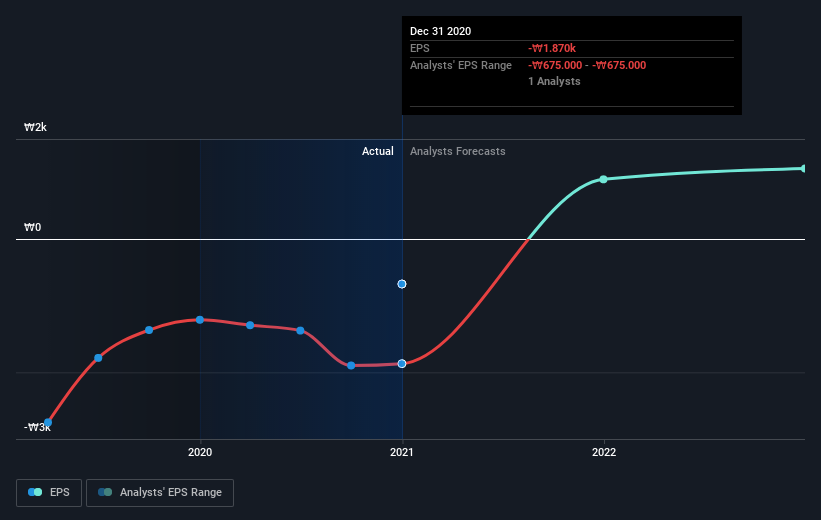The height and width of the screenshot is (520, 821).
Task: Select the Dec 31 2020 EPS data point
Action: pos(402,363)
